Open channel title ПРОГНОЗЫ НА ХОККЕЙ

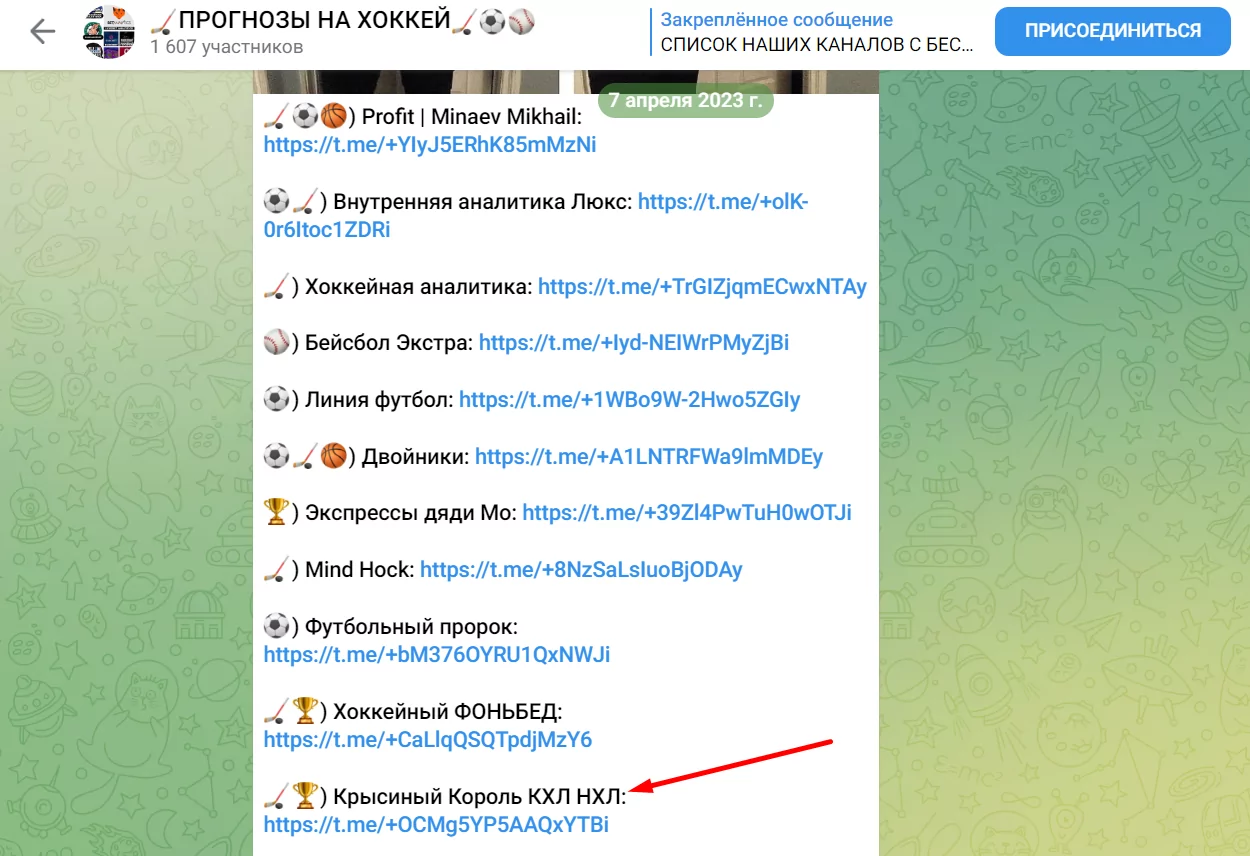pyautogui.click(x=342, y=21)
